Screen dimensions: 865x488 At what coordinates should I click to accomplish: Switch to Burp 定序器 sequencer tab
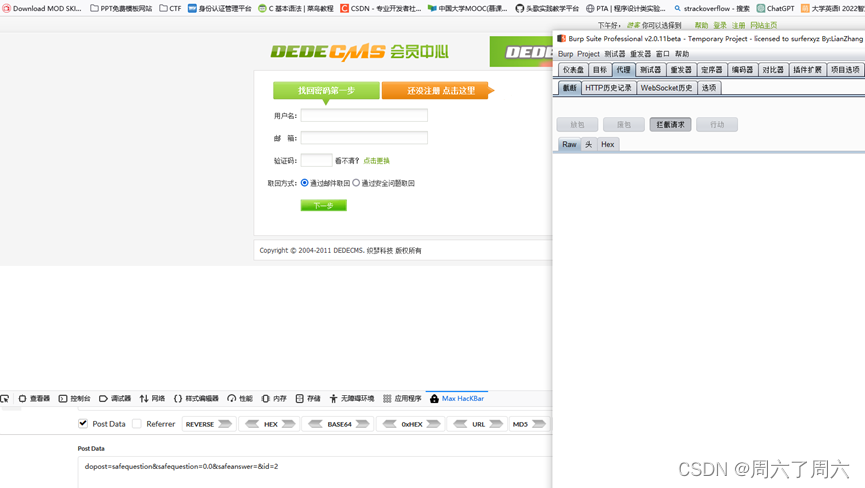[712, 69]
